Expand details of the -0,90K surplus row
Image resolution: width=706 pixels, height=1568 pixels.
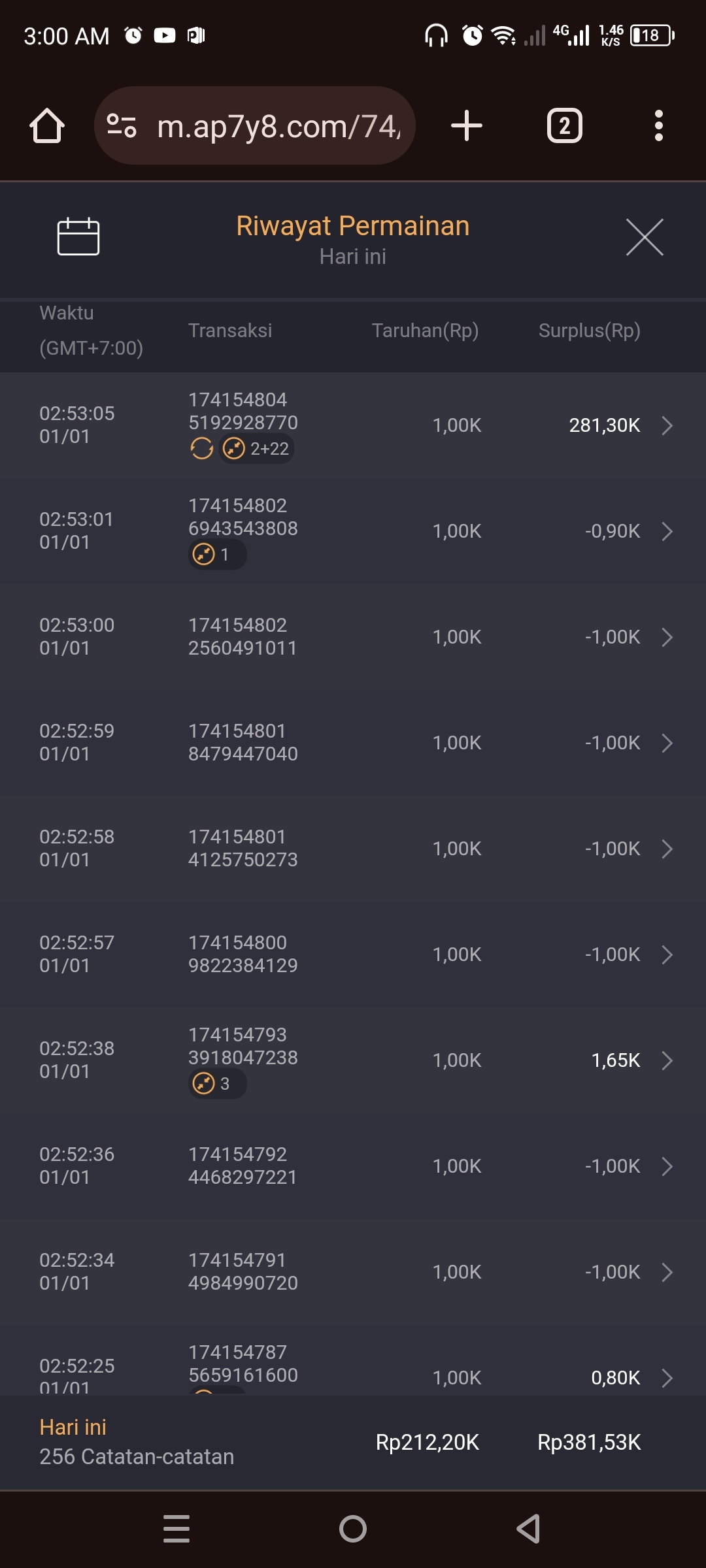[x=667, y=531]
